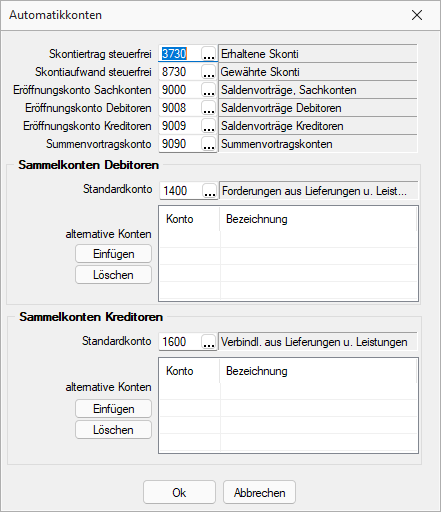Open account lookup for Skontiertrag steuerfrei

209,54
